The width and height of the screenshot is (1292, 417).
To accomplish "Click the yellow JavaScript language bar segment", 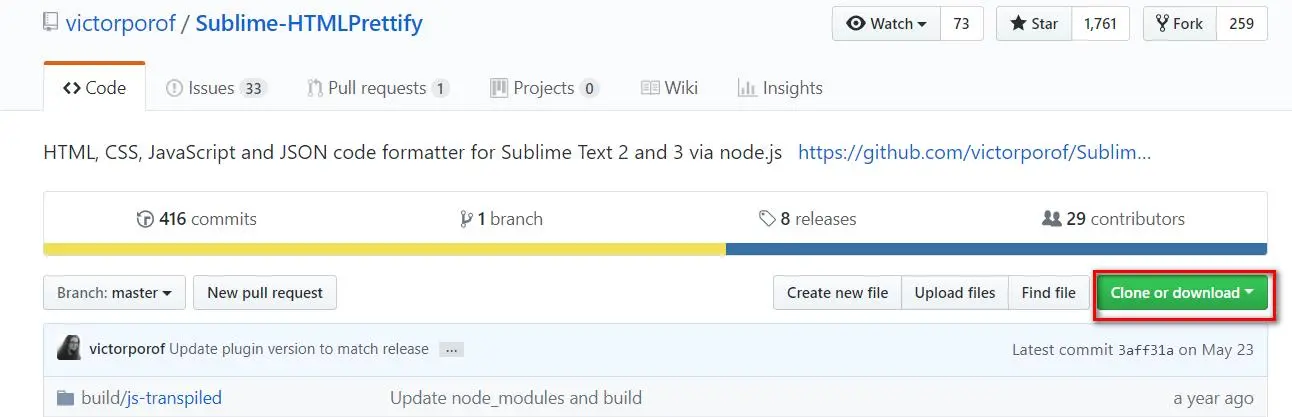I will [x=385, y=249].
